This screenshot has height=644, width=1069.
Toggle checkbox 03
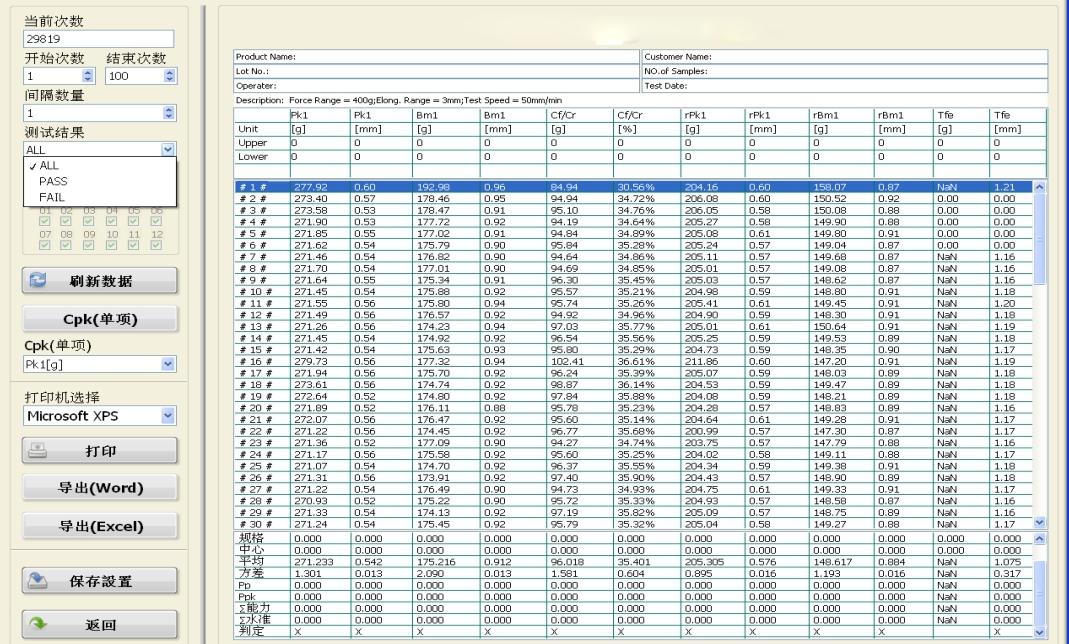(x=89, y=221)
